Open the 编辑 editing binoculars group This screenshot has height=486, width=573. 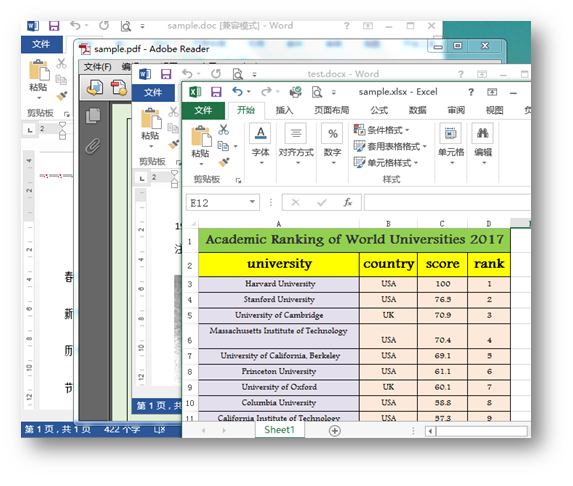[x=483, y=144]
